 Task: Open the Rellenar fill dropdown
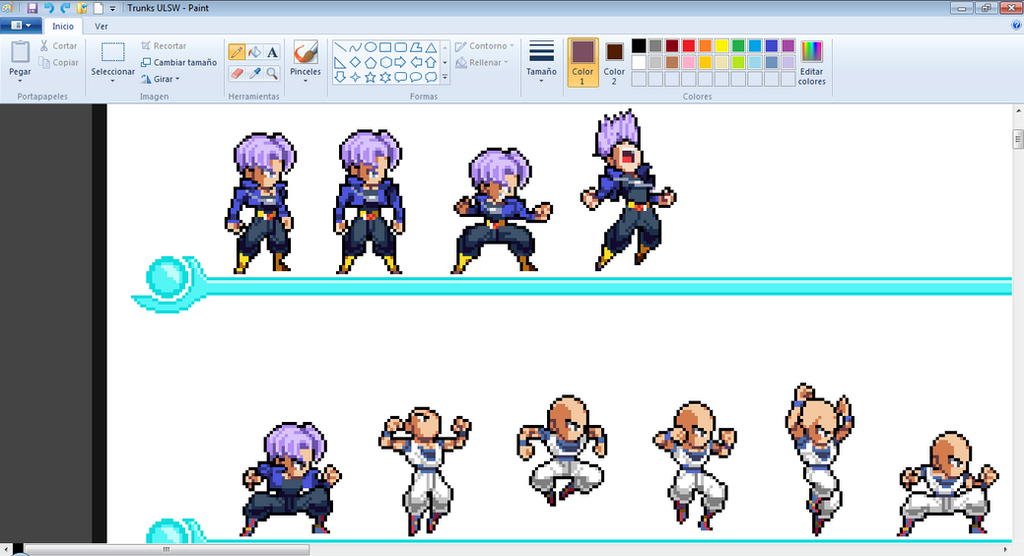pyautogui.click(x=481, y=63)
